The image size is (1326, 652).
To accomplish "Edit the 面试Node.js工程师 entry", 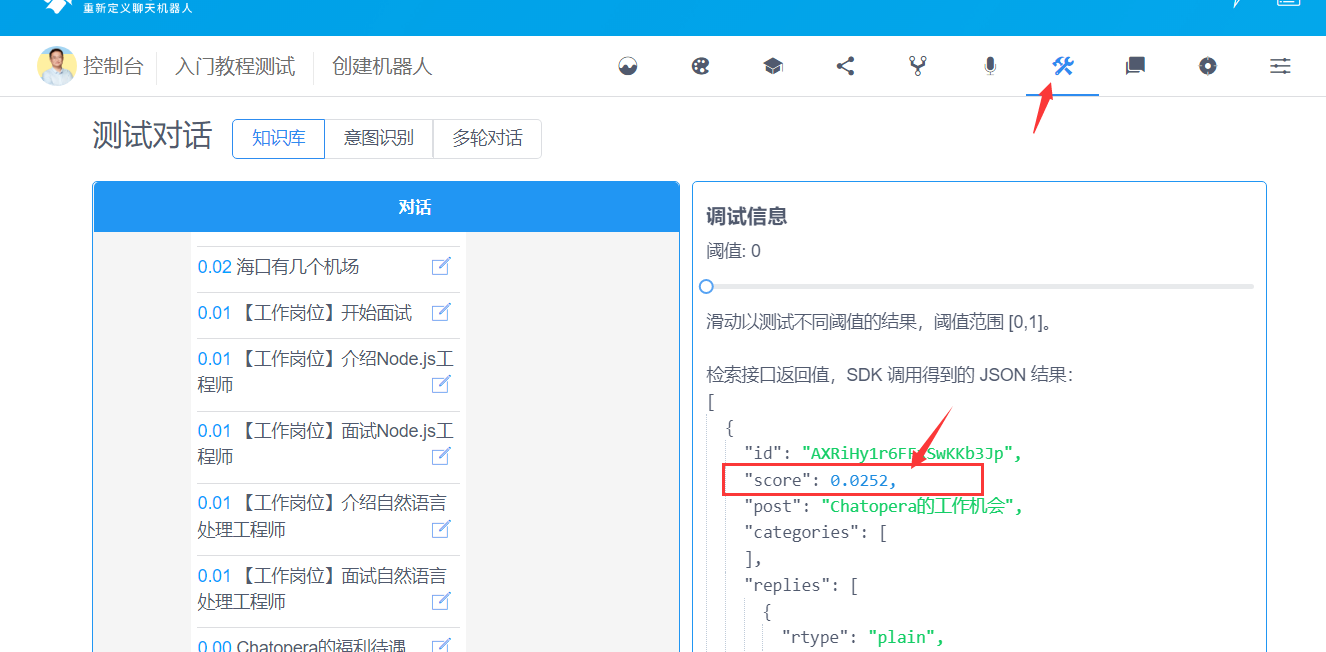I will pos(441,456).
